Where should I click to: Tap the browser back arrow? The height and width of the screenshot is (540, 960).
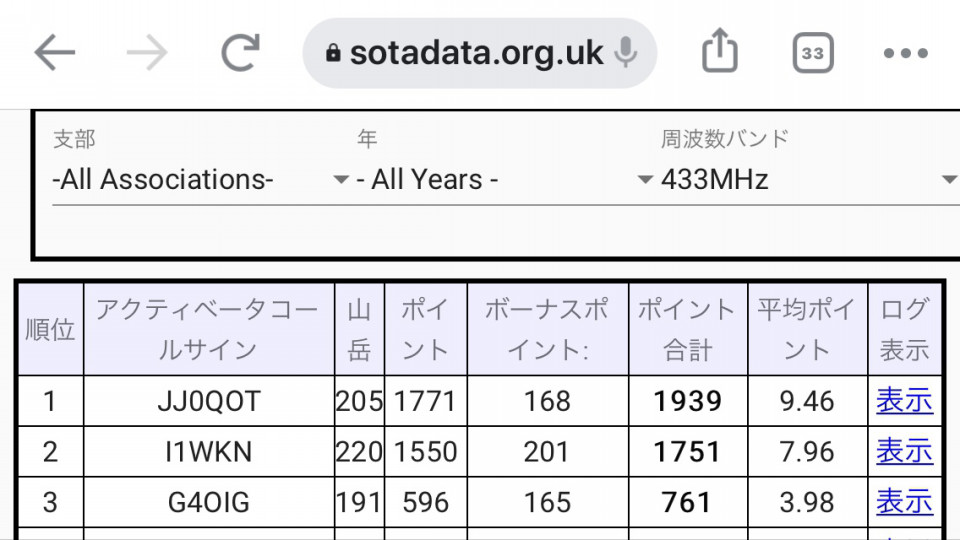pos(54,53)
